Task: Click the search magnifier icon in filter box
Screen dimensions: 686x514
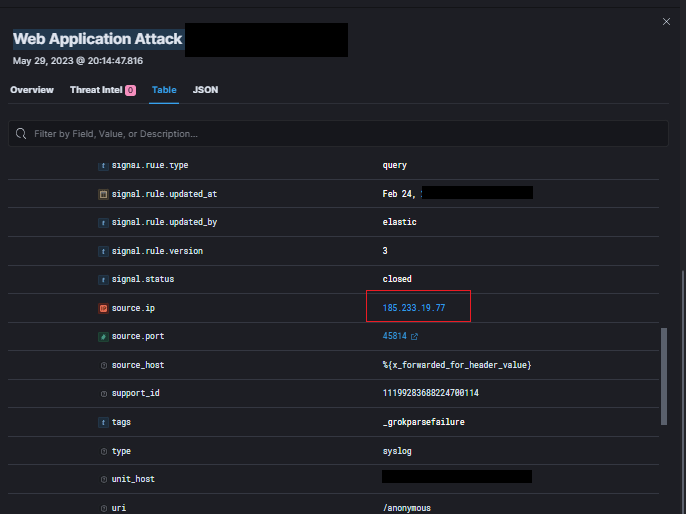Action: 21,133
